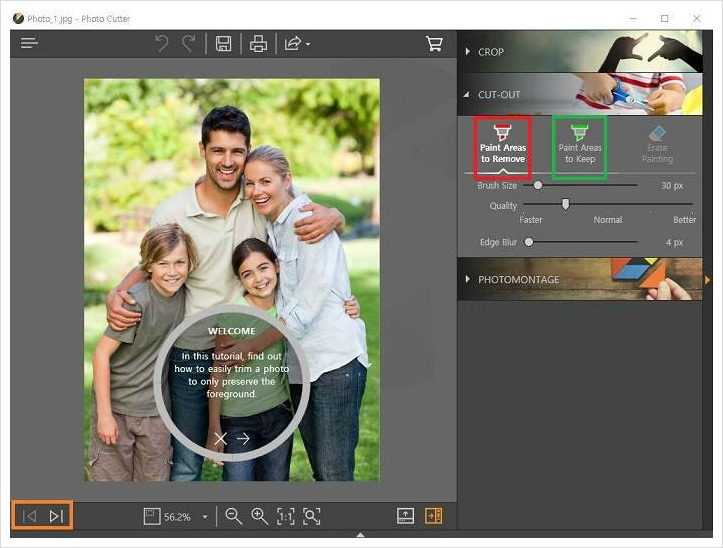
Task: Undo the last action
Action: click(162, 44)
